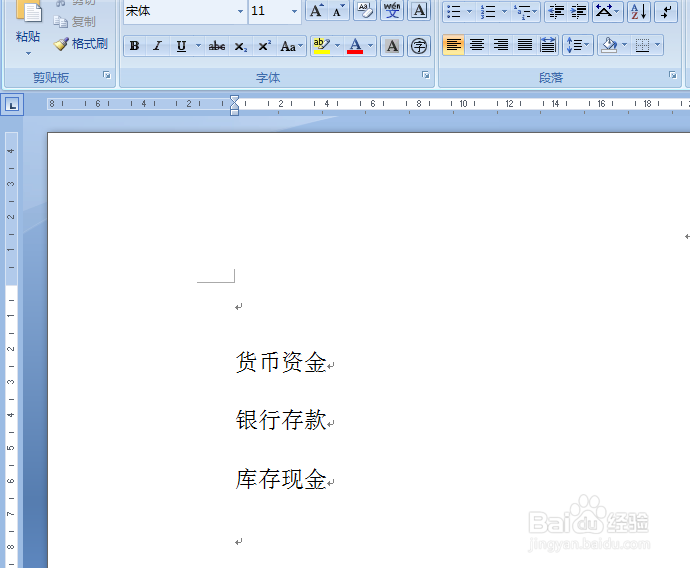Expand the font size dropdown arrow

[x=294, y=11]
